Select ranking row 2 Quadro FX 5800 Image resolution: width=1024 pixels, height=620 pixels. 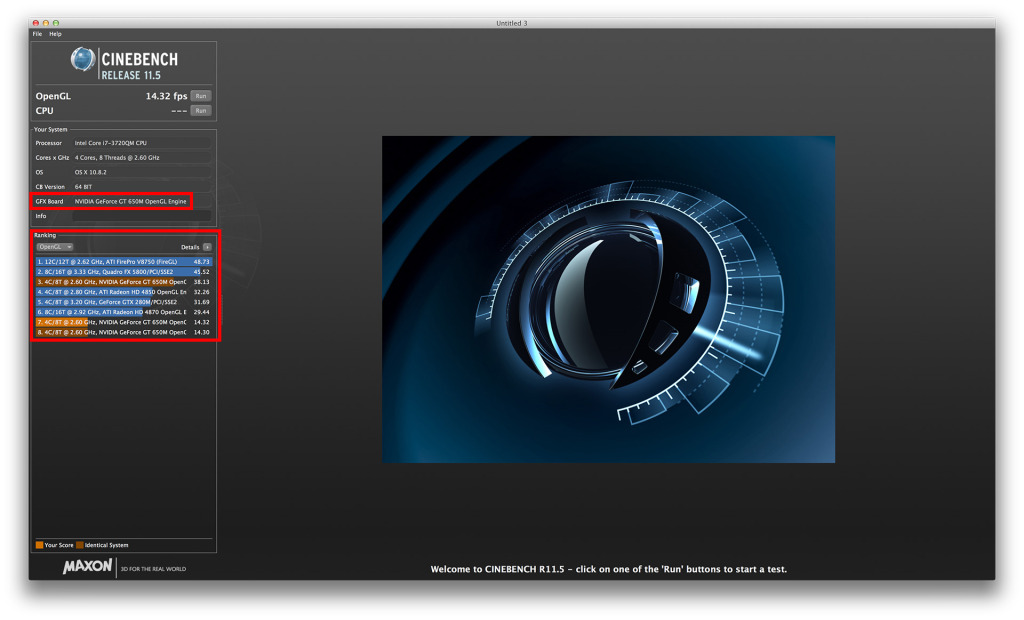coord(123,272)
